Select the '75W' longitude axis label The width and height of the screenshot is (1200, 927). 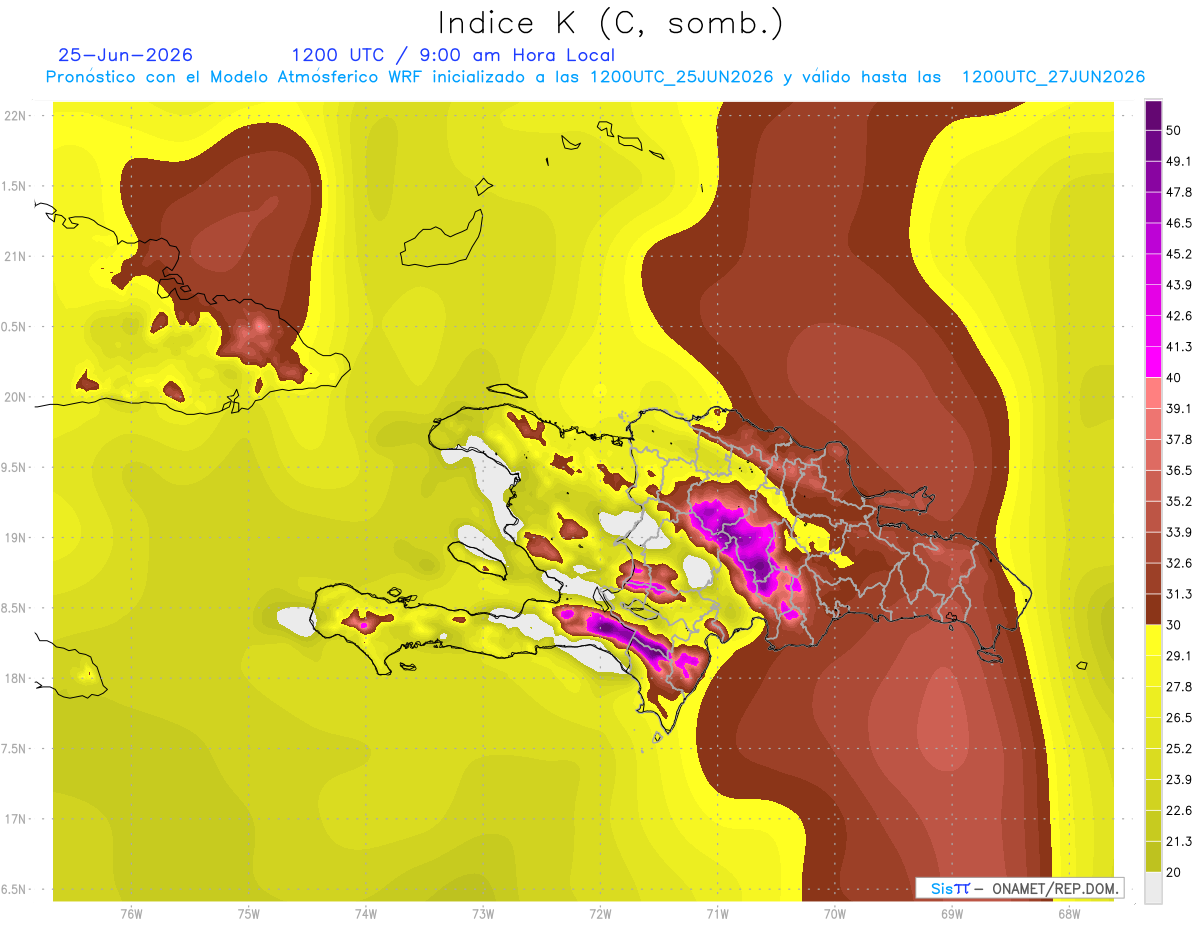[249, 914]
